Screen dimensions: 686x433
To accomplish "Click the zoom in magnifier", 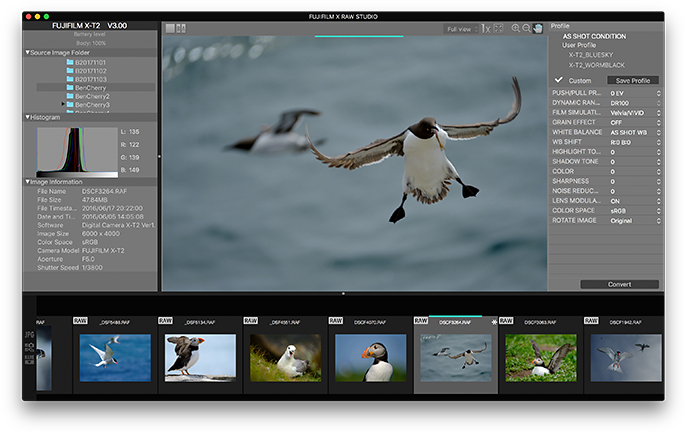I will 516,29.
